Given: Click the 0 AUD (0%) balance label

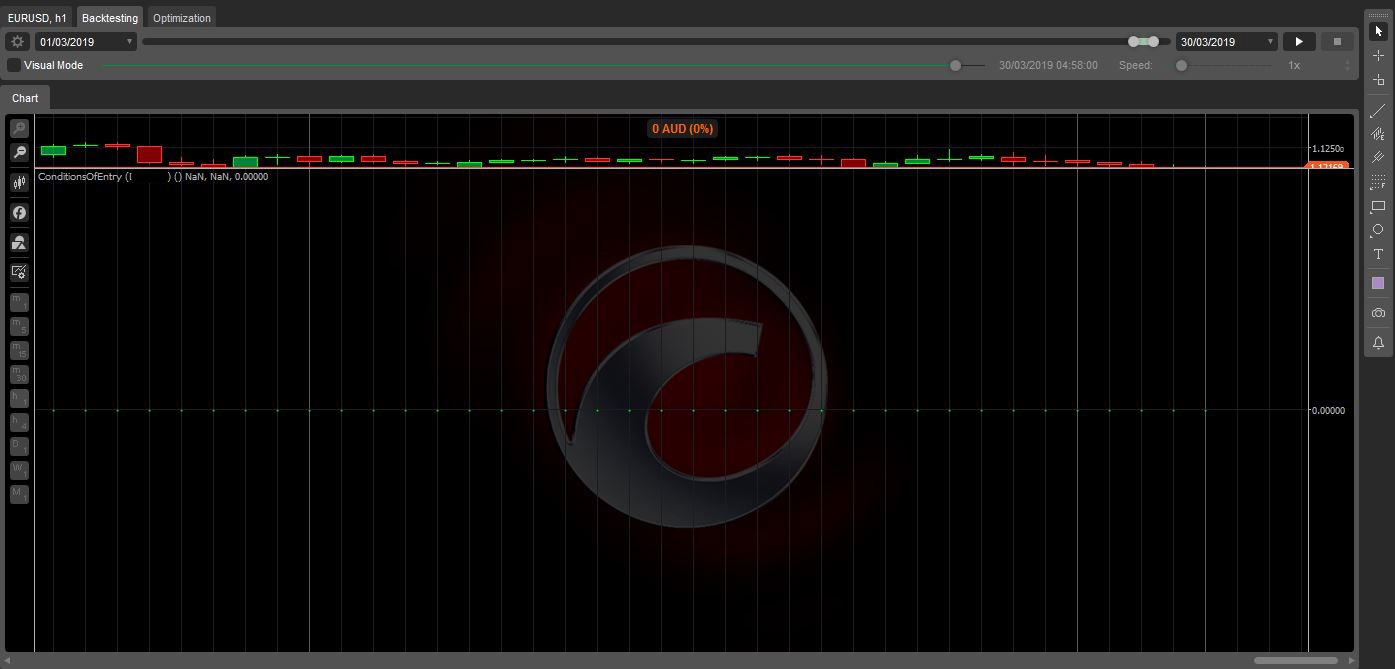Looking at the screenshot, I should (683, 129).
